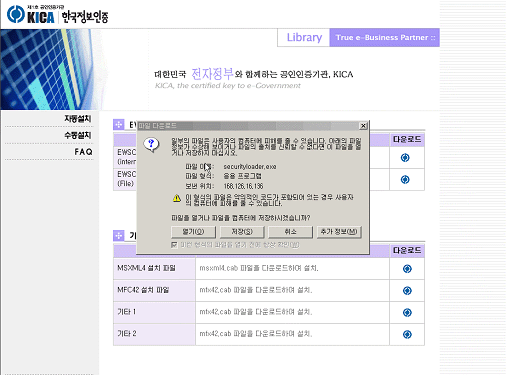Click the question mark icon in the dialog
Screen dimensions: 506x375
tap(151, 145)
